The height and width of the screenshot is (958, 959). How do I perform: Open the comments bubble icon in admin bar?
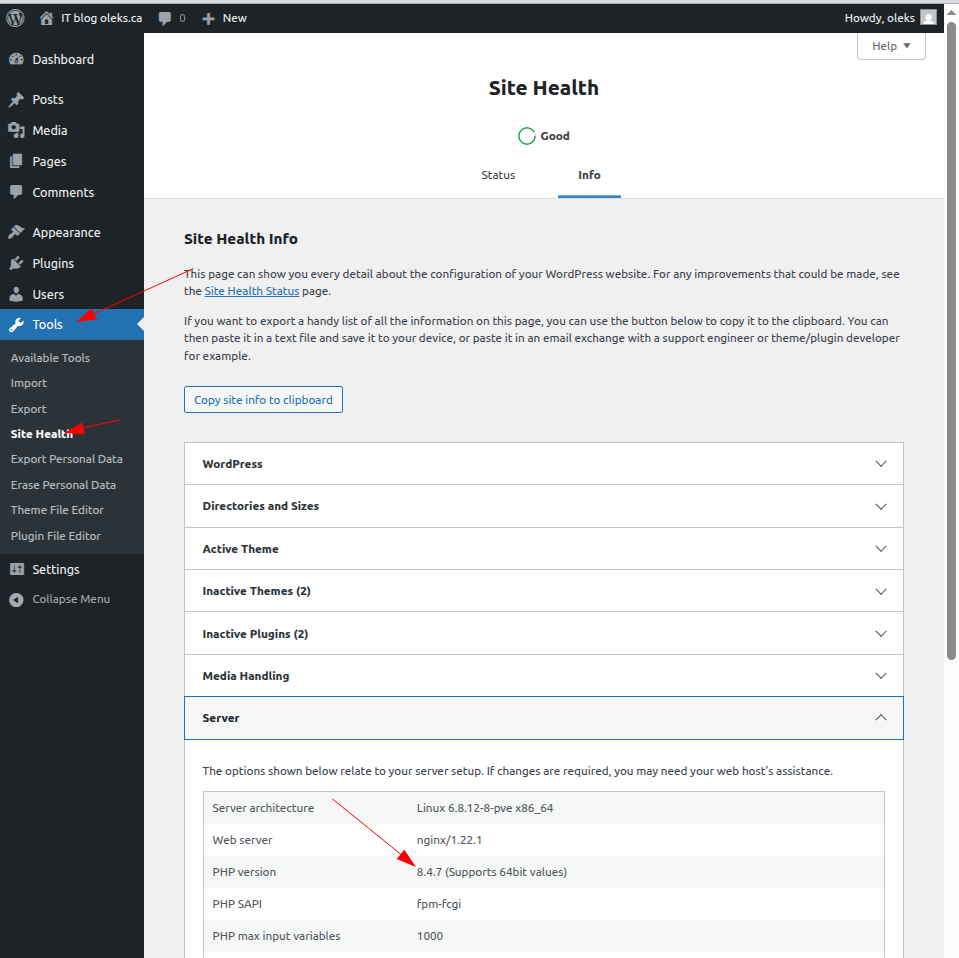coord(165,18)
